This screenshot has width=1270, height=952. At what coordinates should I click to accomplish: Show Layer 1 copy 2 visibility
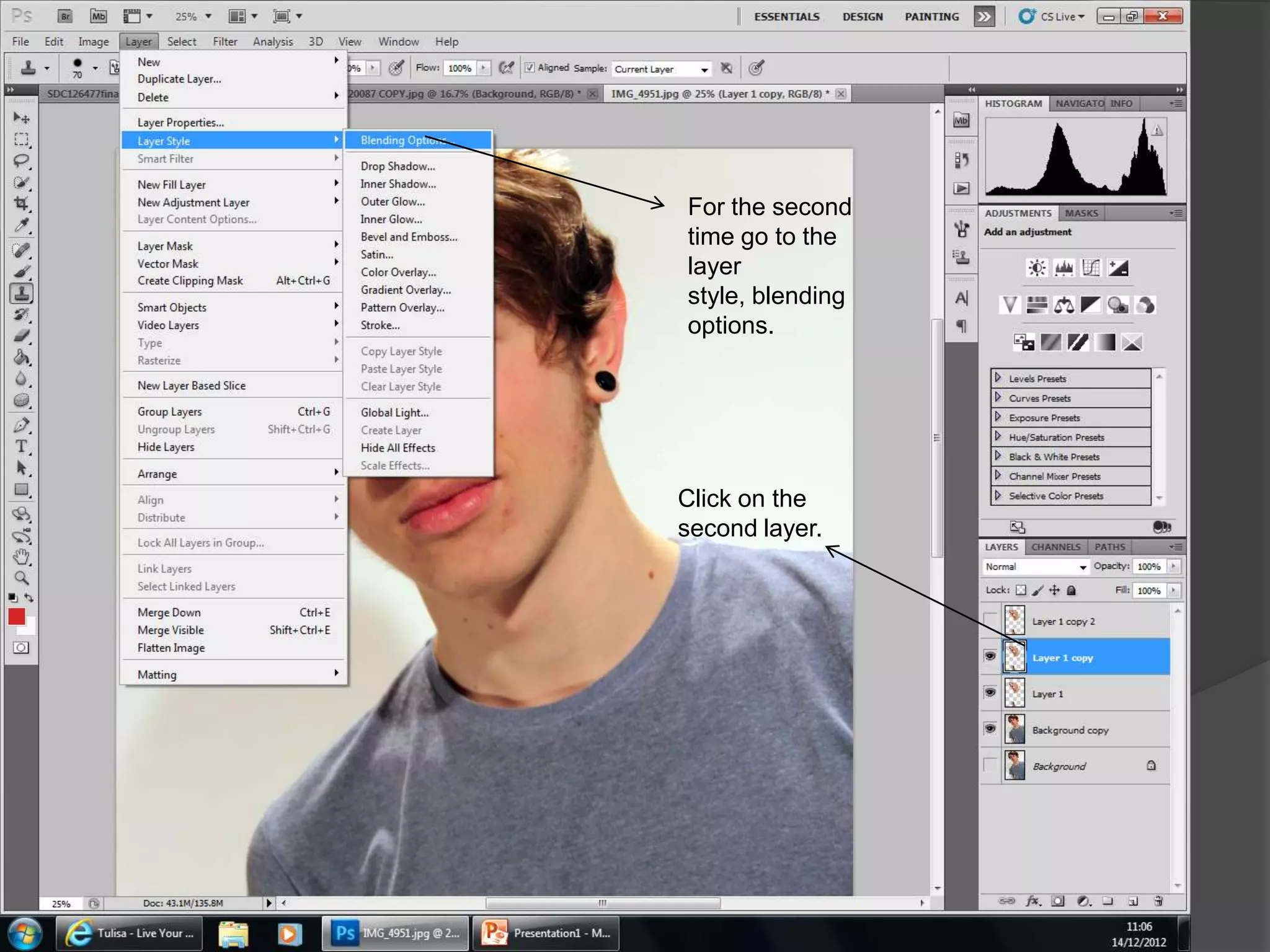click(x=990, y=621)
